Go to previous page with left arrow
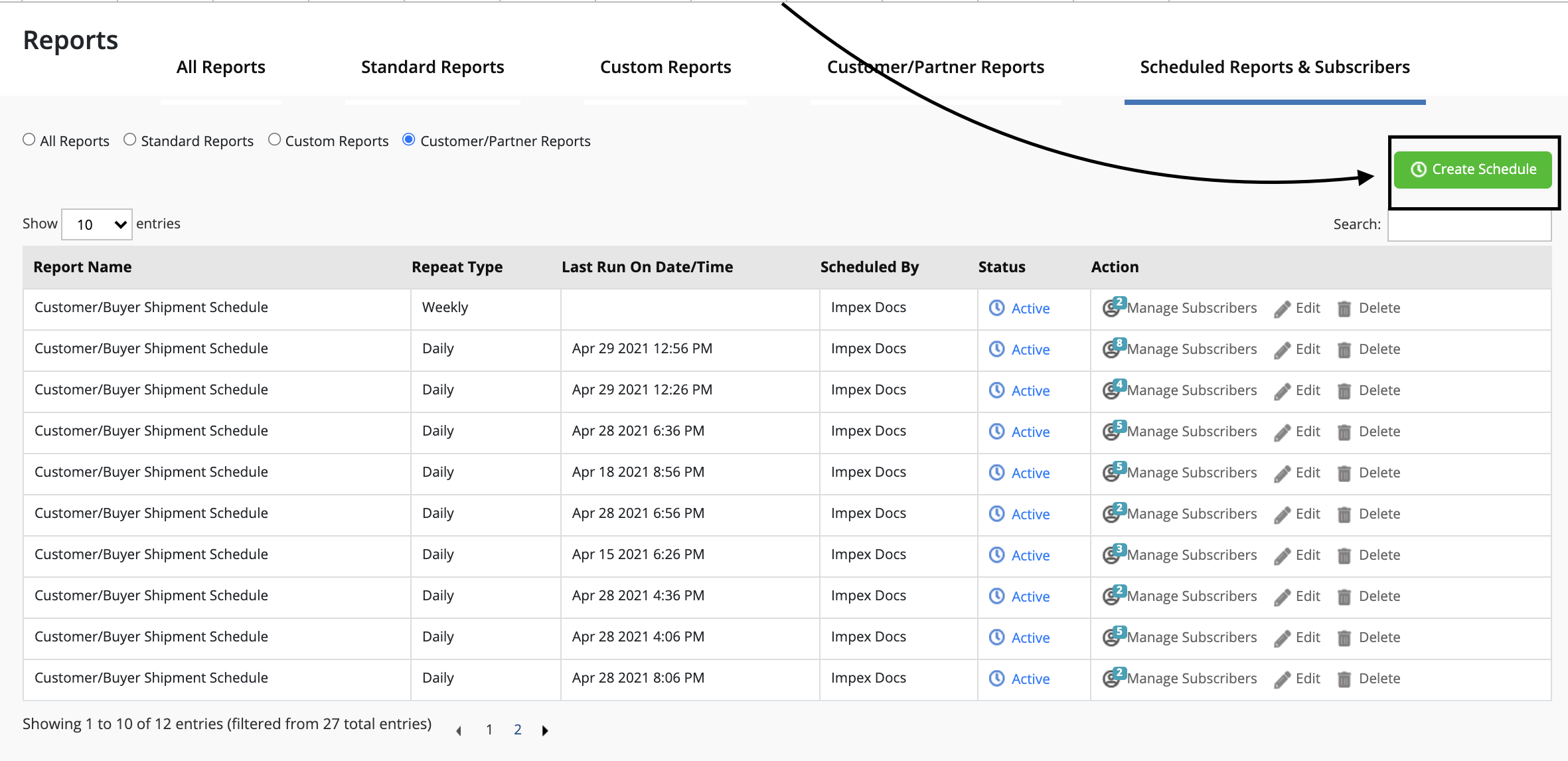This screenshot has width=1568, height=761. (459, 730)
